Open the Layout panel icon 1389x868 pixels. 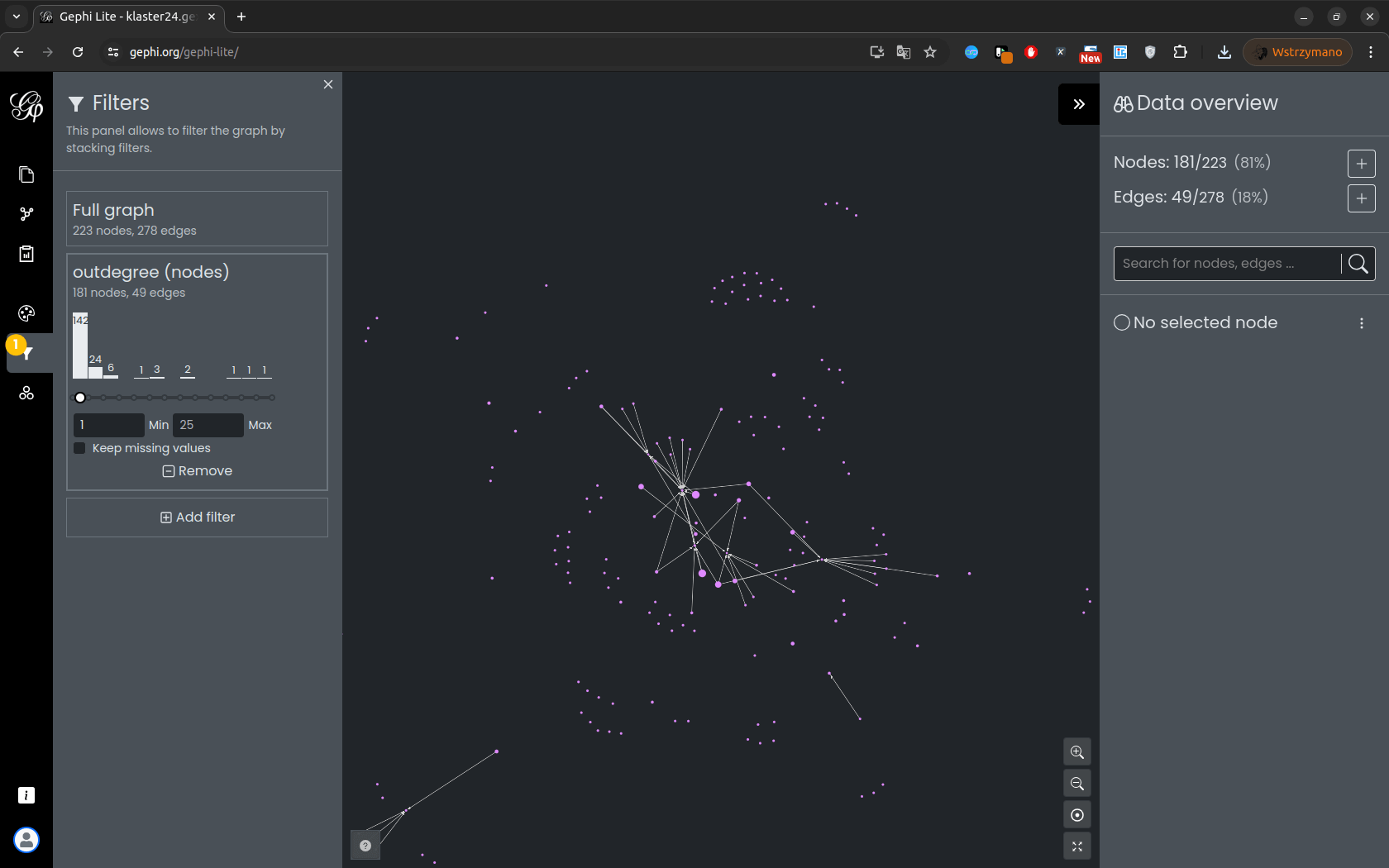[x=26, y=393]
